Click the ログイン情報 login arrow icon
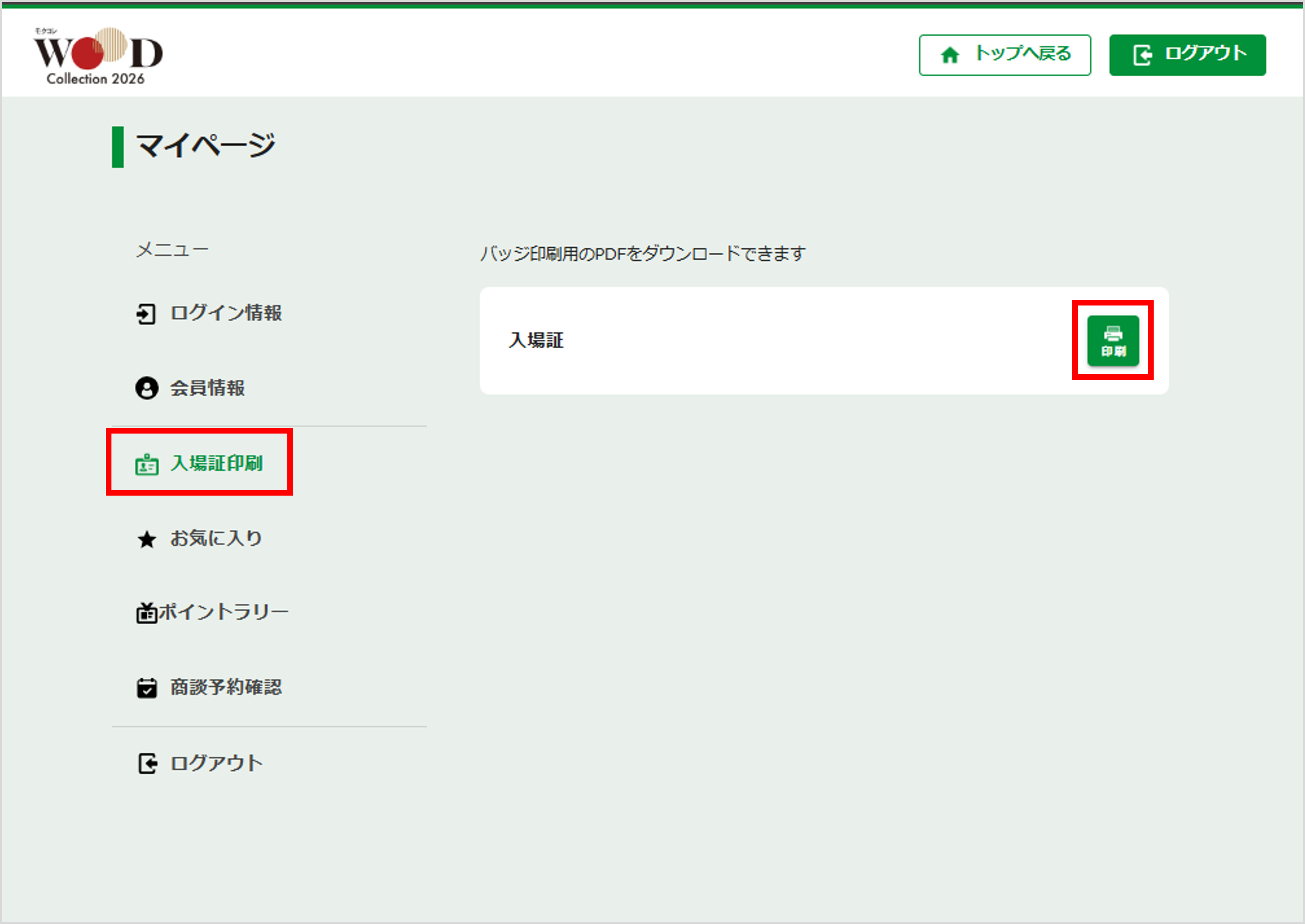The height and width of the screenshot is (924, 1305). click(145, 313)
